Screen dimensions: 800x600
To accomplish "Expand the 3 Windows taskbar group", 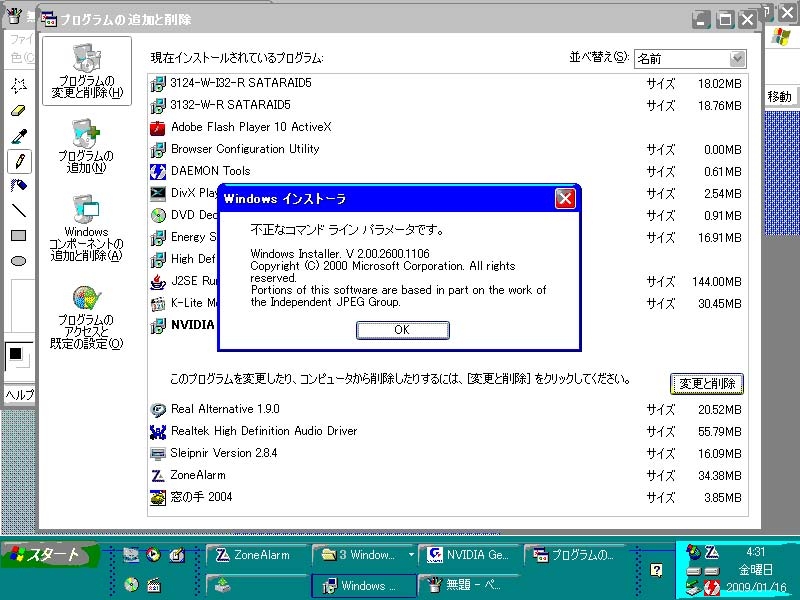I will [x=411, y=555].
